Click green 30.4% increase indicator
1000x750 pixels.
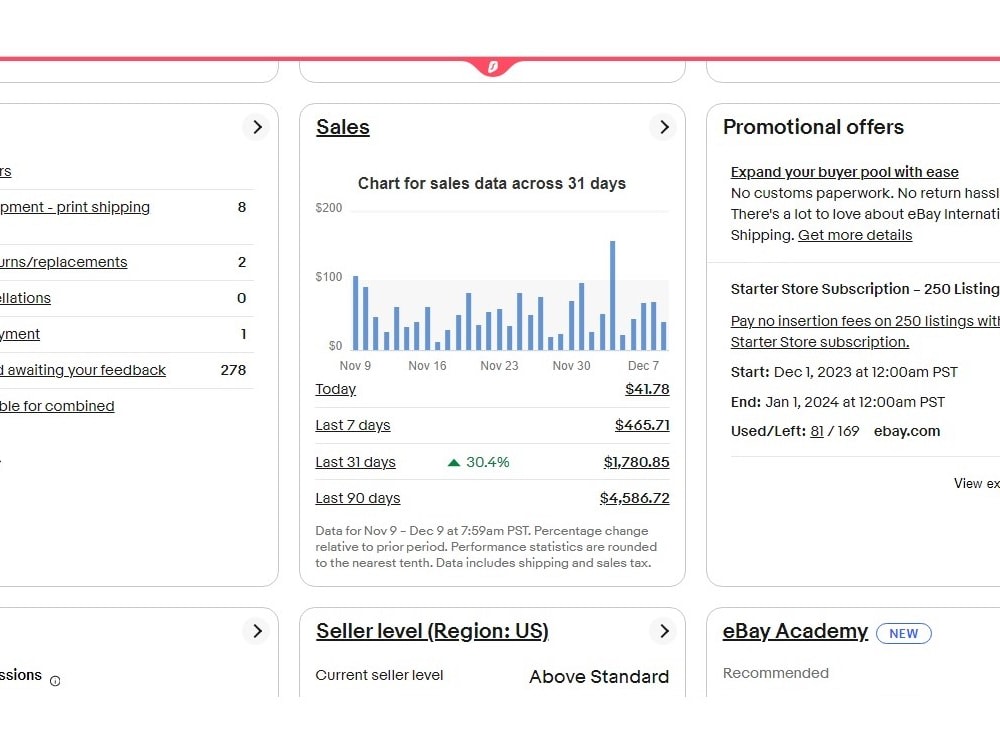479,462
